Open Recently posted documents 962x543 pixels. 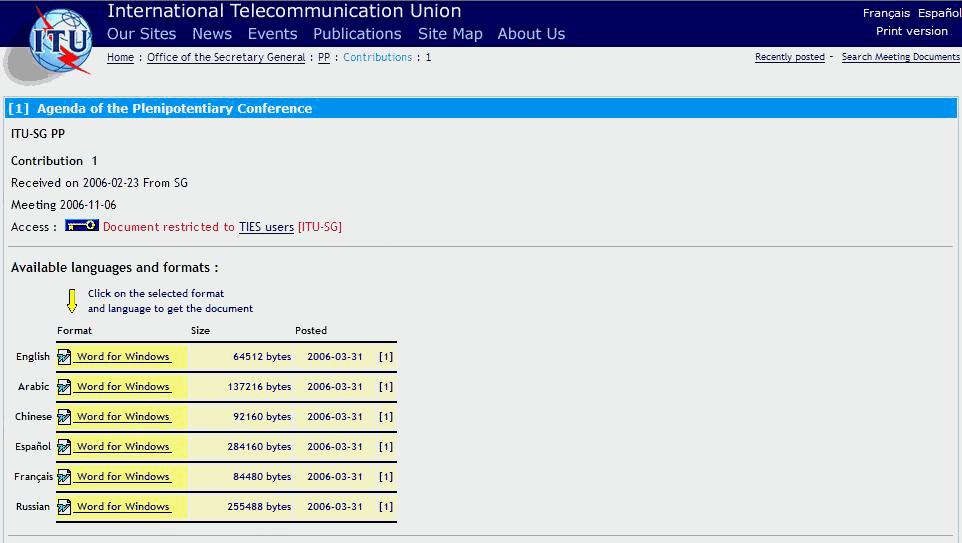[x=790, y=56]
